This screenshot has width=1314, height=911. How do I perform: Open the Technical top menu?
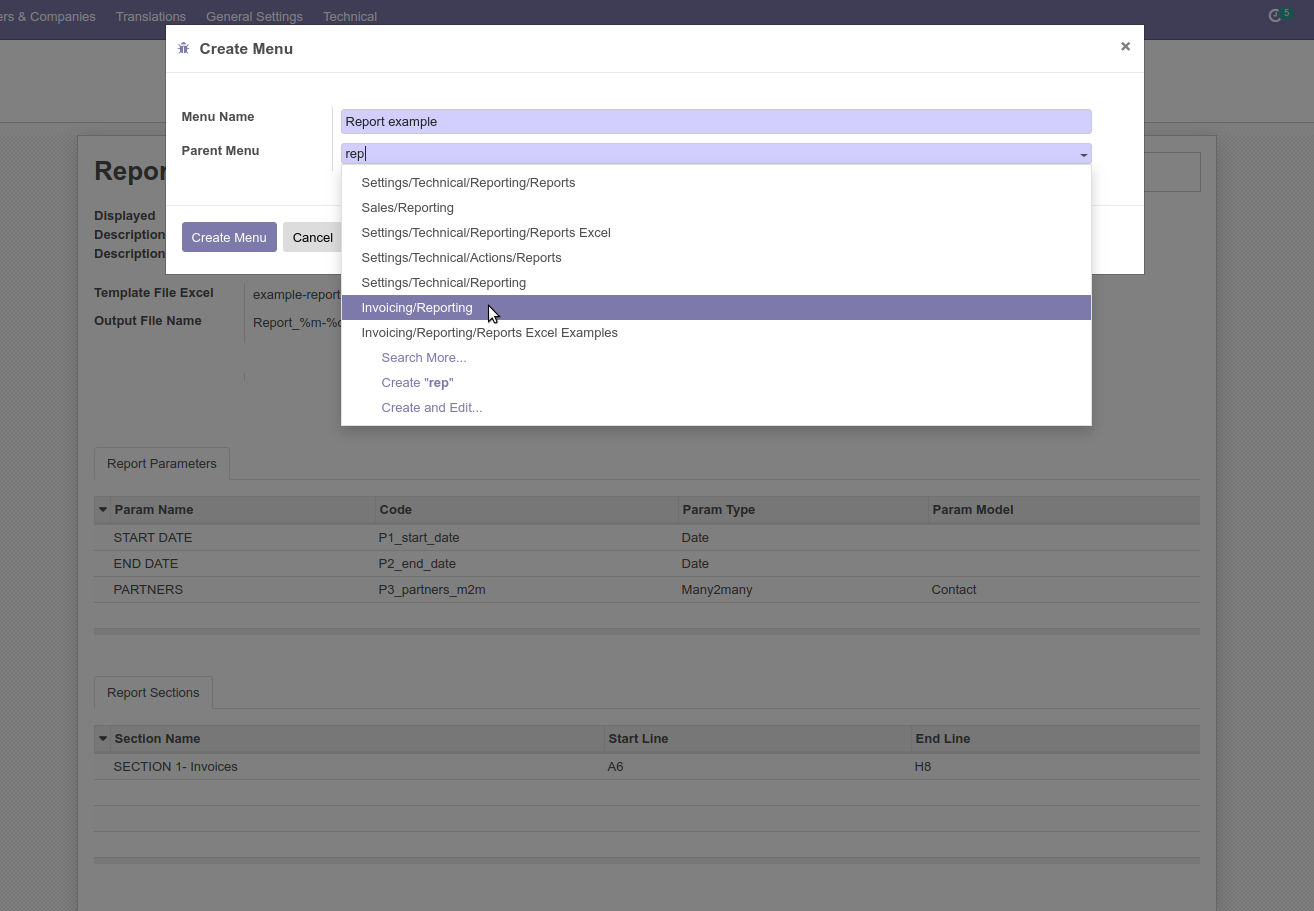click(350, 16)
